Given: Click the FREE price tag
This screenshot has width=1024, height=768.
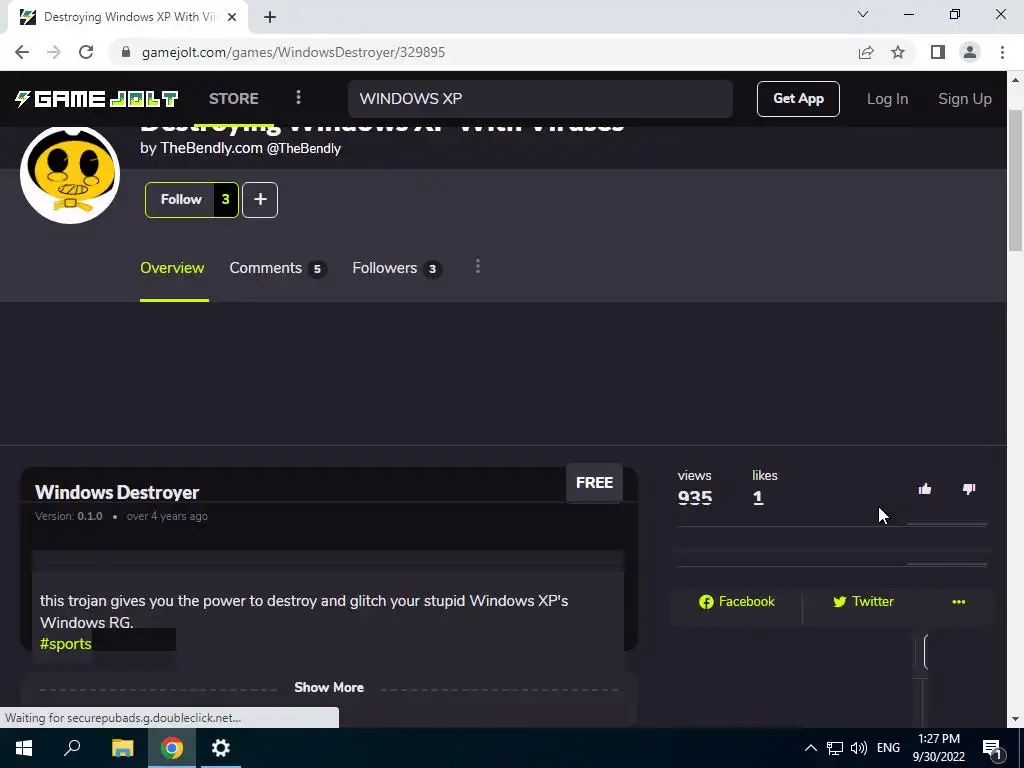Looking at the screenshot, I should click(594, 483).
